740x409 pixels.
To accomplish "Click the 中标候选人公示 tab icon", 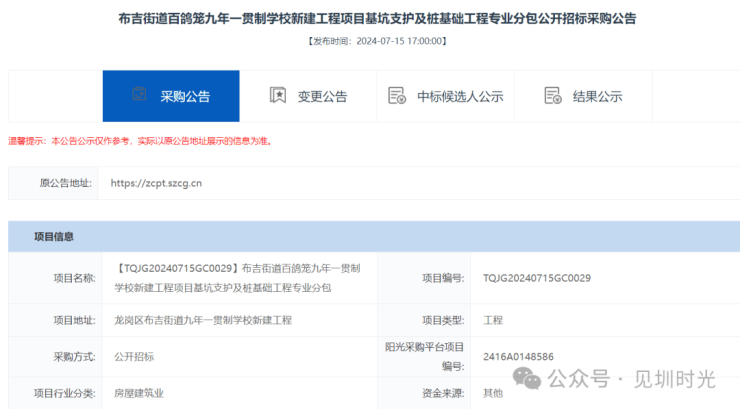I will (397, 96).
